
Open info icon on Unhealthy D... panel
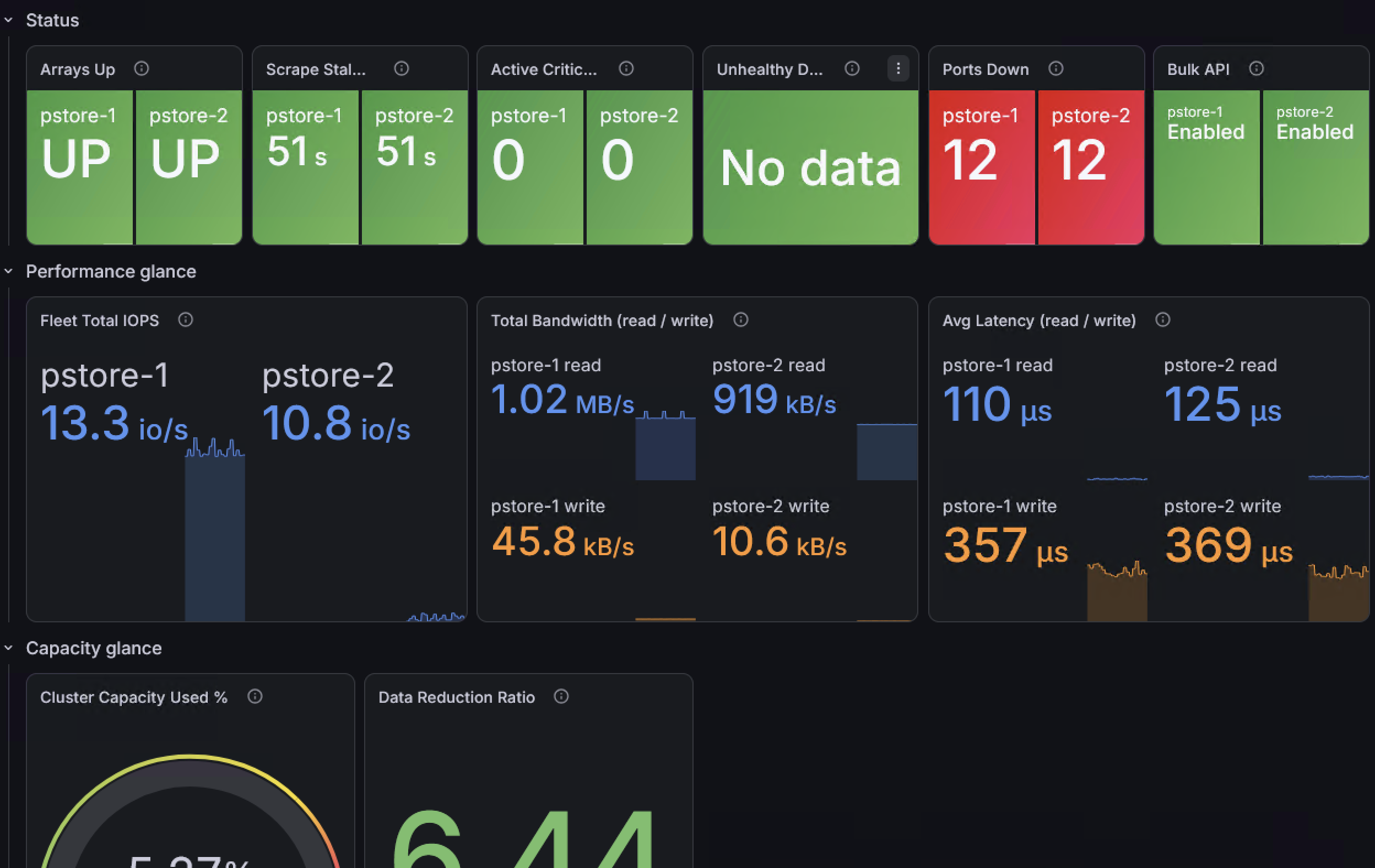852,68
